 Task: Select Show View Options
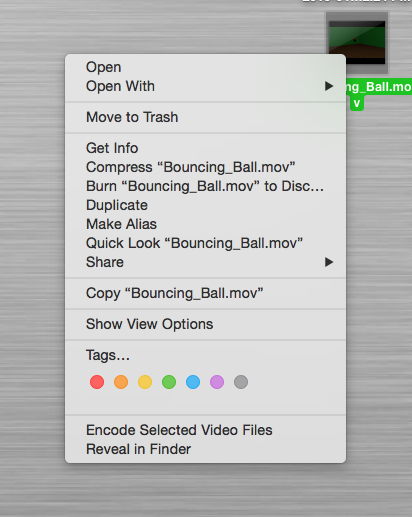[205, 324]
